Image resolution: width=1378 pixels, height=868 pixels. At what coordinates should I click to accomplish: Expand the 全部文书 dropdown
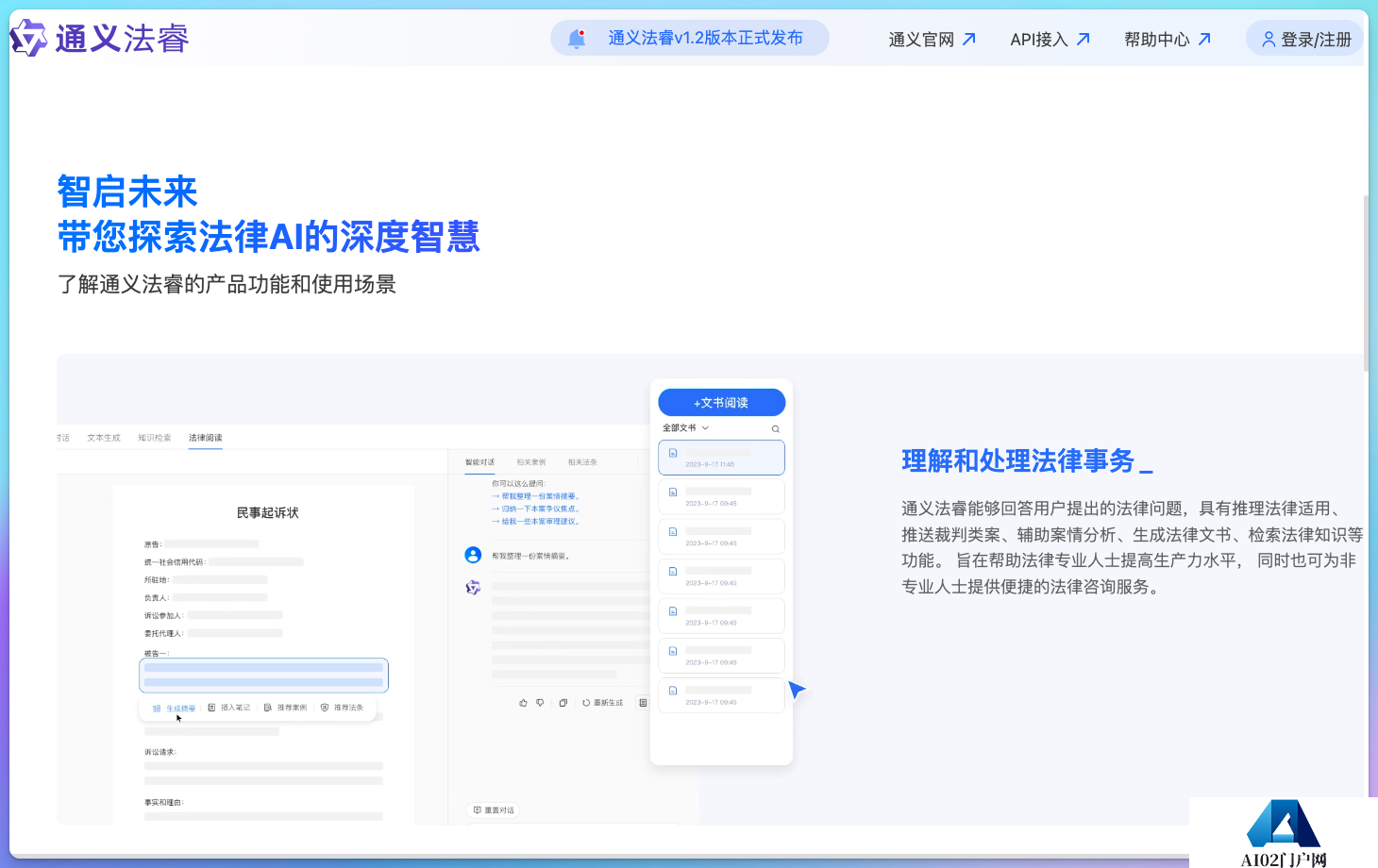(x=685, y=428)
